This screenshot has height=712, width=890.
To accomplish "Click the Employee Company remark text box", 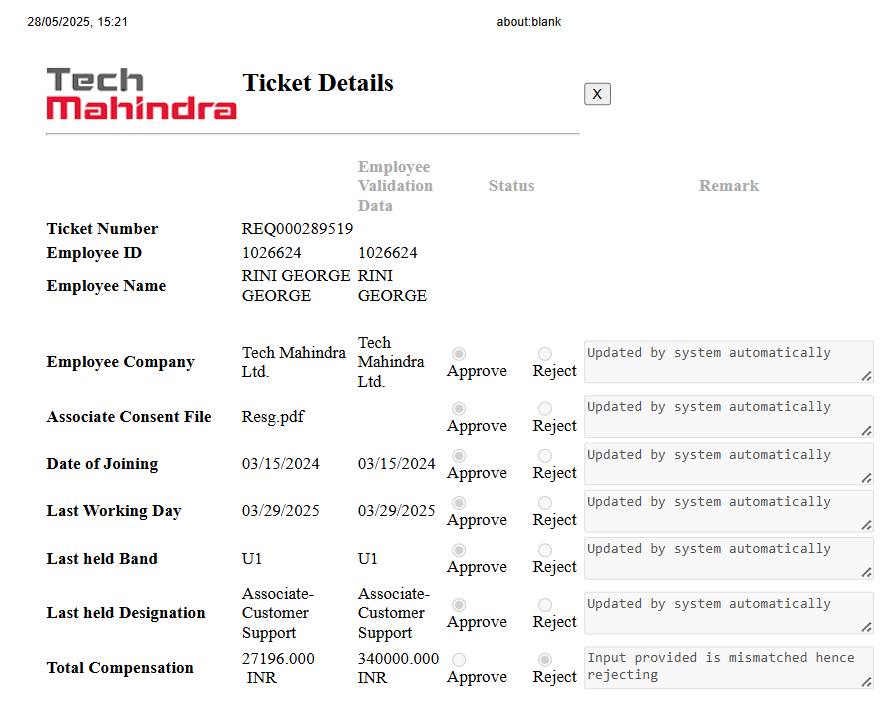I will click(x=728, y=362).
